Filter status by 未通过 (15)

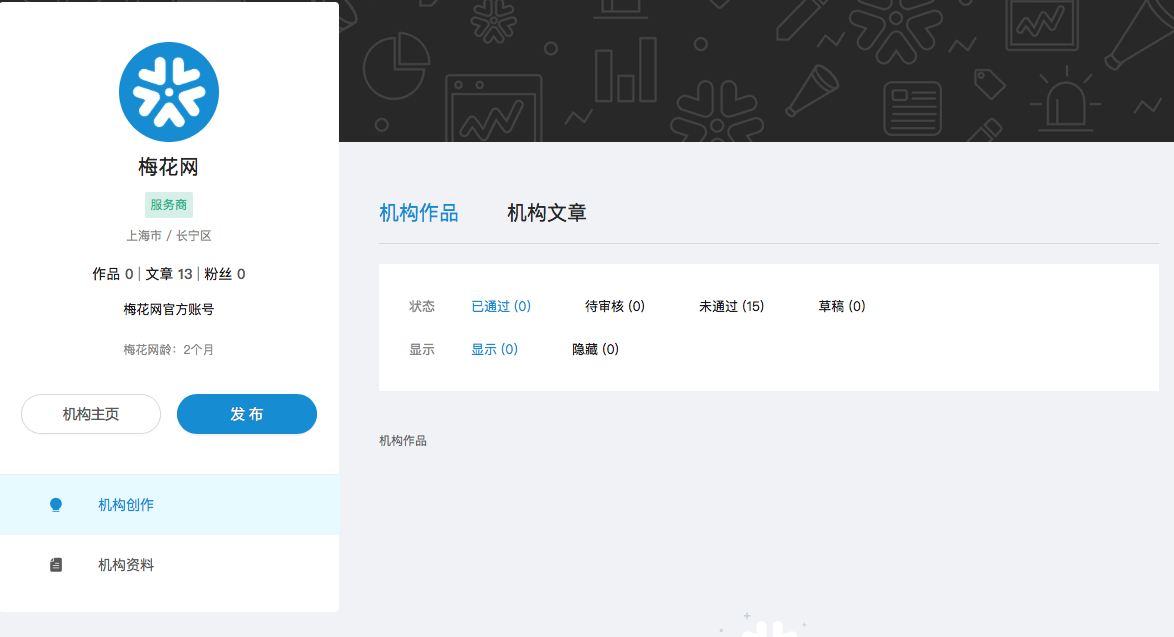[731, 306]
